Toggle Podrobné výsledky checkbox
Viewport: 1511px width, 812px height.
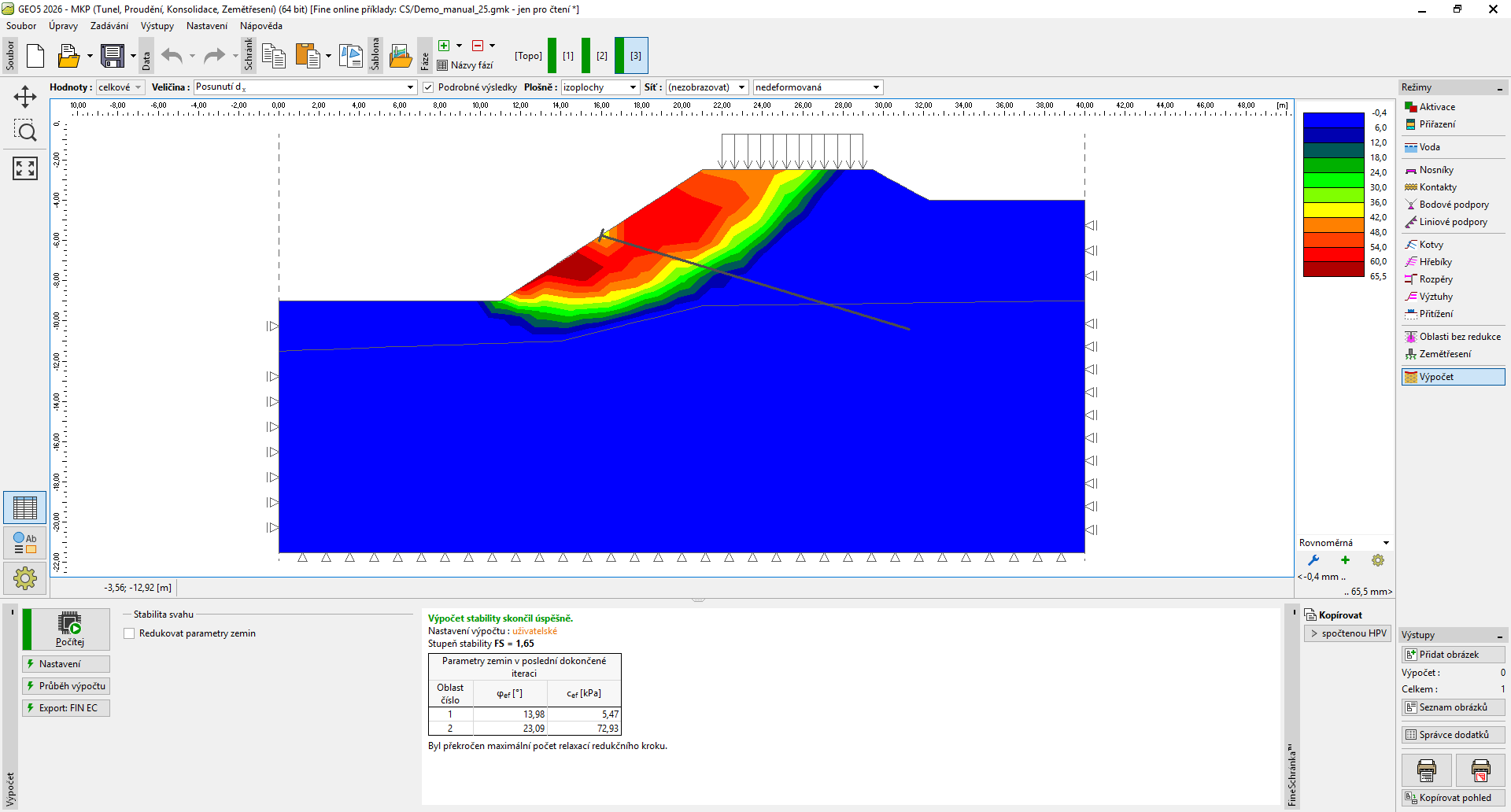point(428,87)
